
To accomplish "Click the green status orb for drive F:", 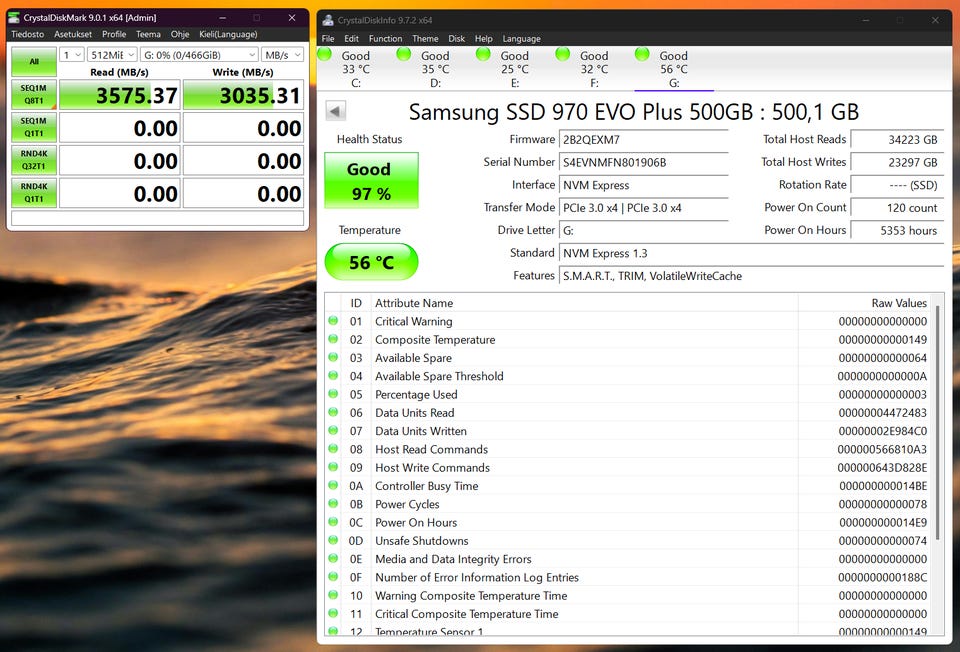I will (563, 54).
